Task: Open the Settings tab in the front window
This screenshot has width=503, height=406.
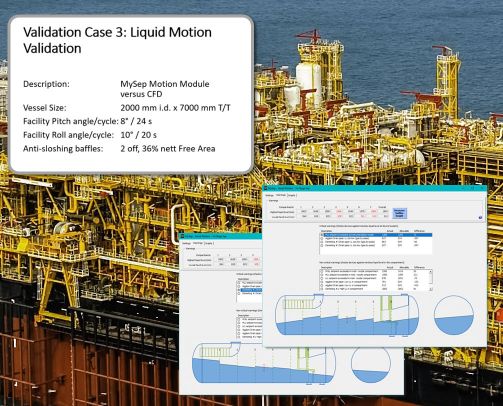Action: click(x=269, y=195)
